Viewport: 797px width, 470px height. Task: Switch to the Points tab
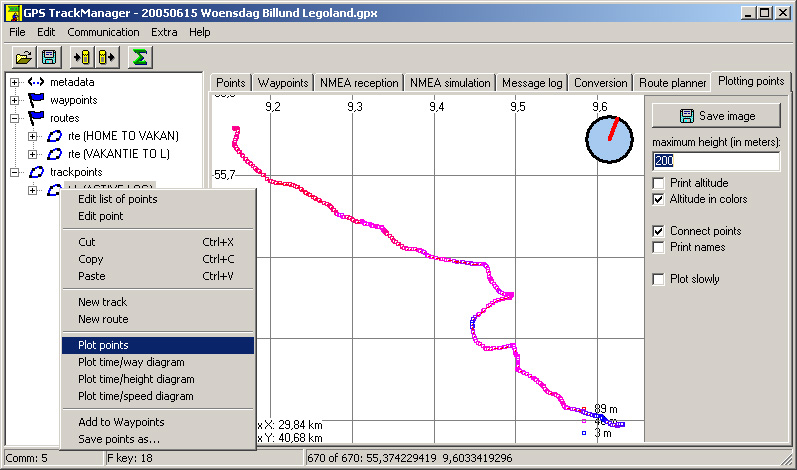point(231,83)
